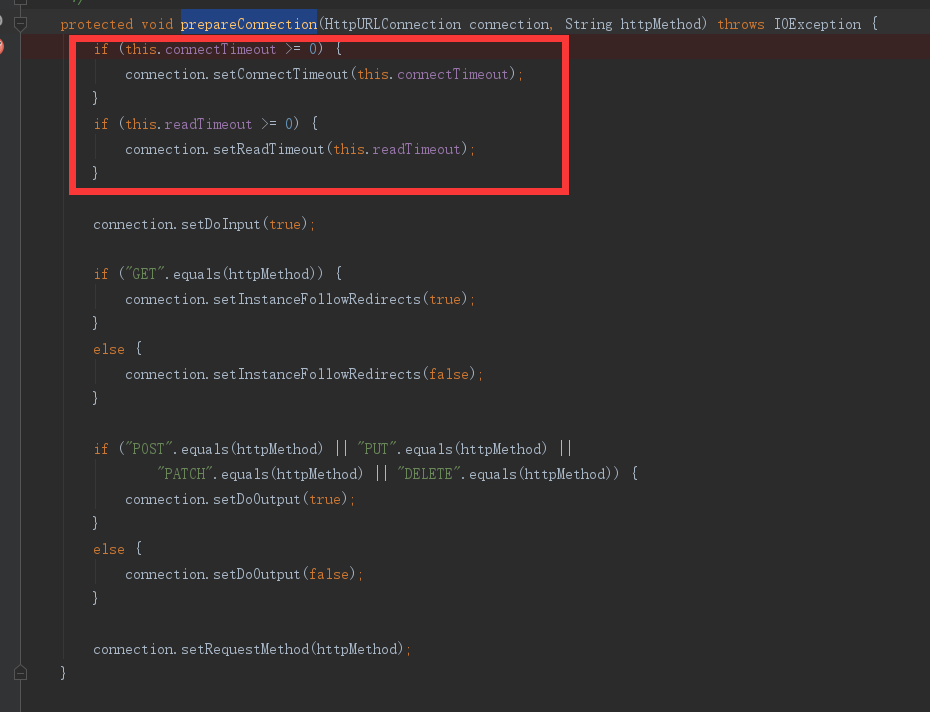Click the "POST" string literal

tap(148, 449)
